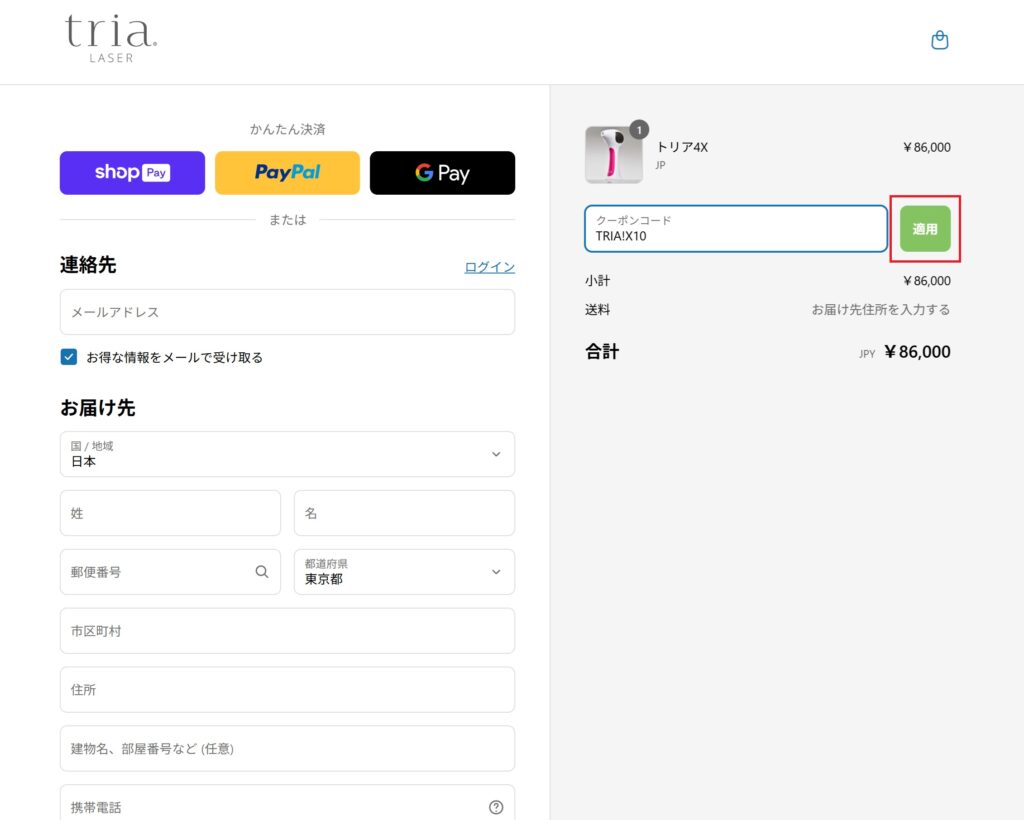Focus the 姓 input field
1024x820 pixels.
coord(170,513)
